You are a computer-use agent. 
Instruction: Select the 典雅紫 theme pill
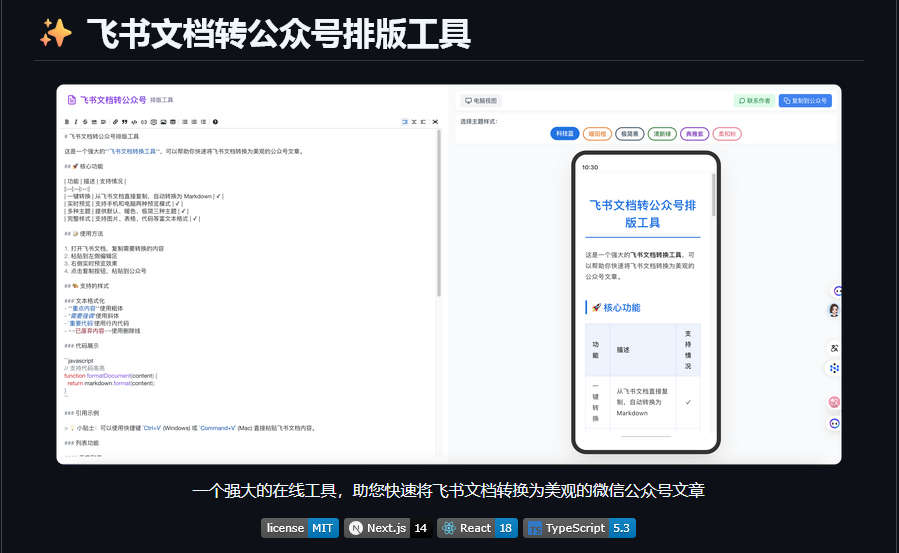pos(694,134)
